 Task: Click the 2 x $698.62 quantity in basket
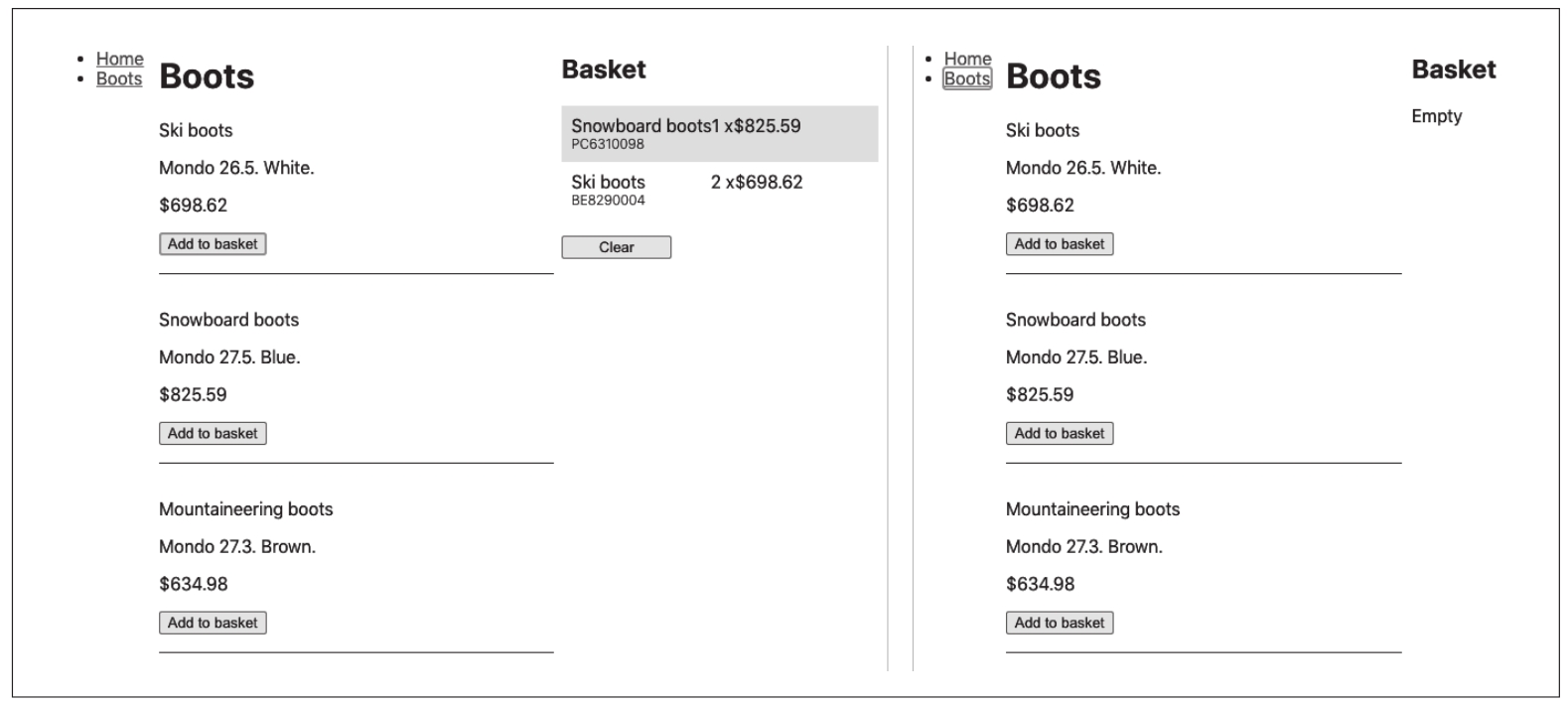757,183
